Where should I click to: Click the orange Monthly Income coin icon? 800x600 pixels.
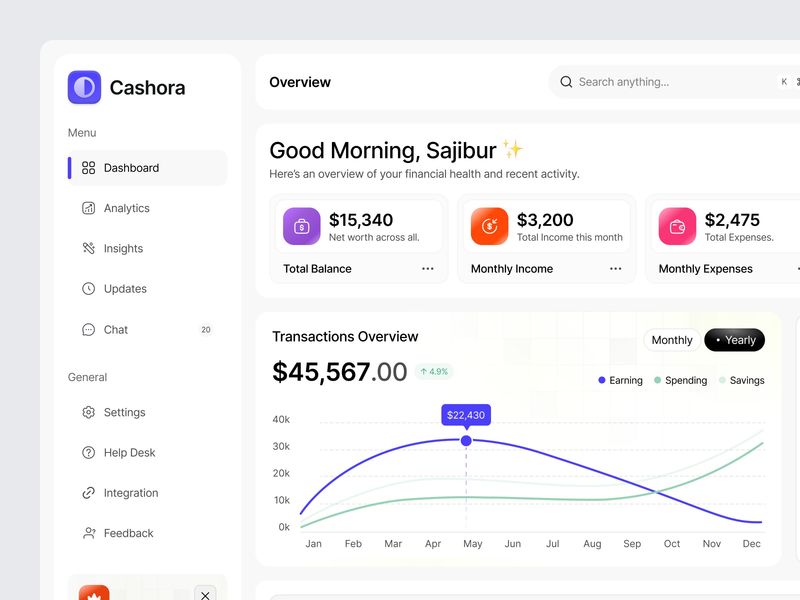click(489, 226)
